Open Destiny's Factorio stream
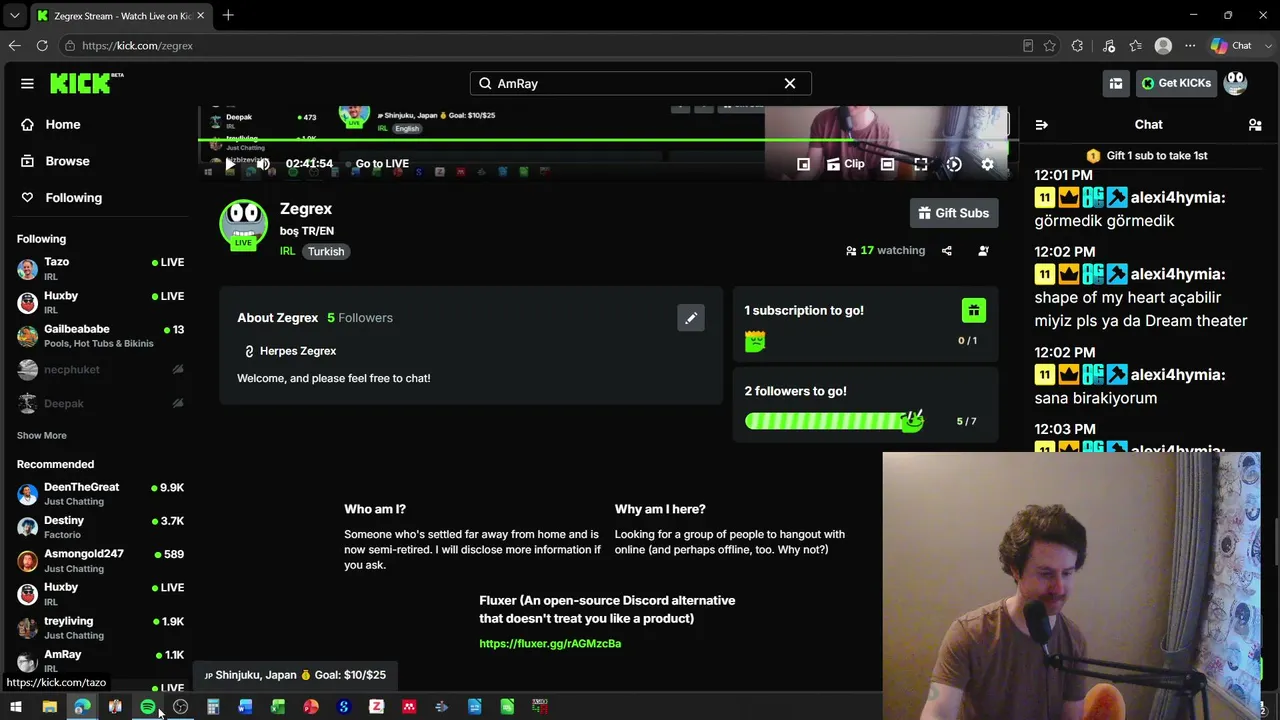This screenshot has width=1280, height=720. tap(100, 527)
